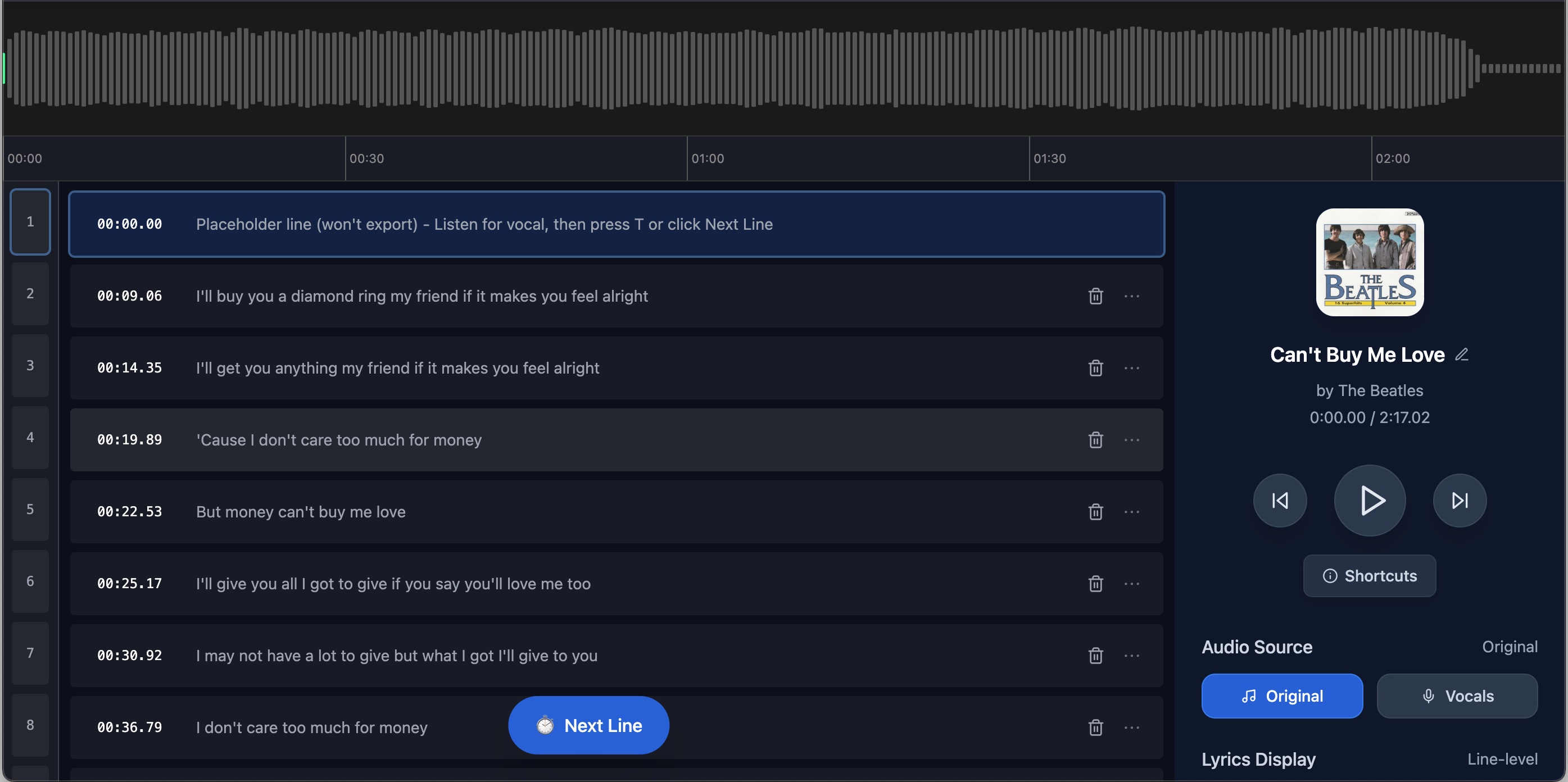Click The Beatles album cover thumbnail
The image size is (1568, 782).
tap(1370, 262)
